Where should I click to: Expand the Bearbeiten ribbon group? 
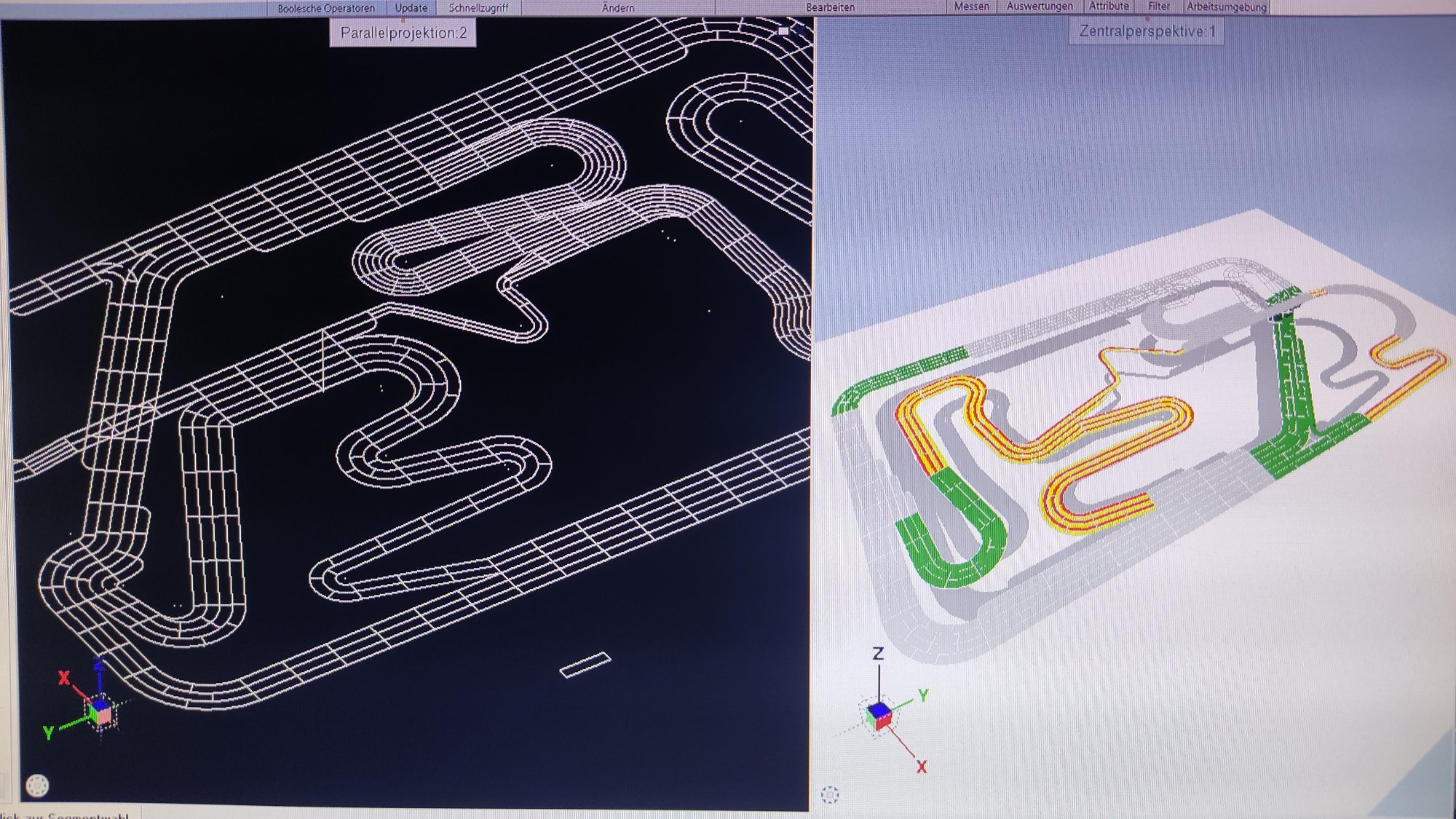pos(830,7)
